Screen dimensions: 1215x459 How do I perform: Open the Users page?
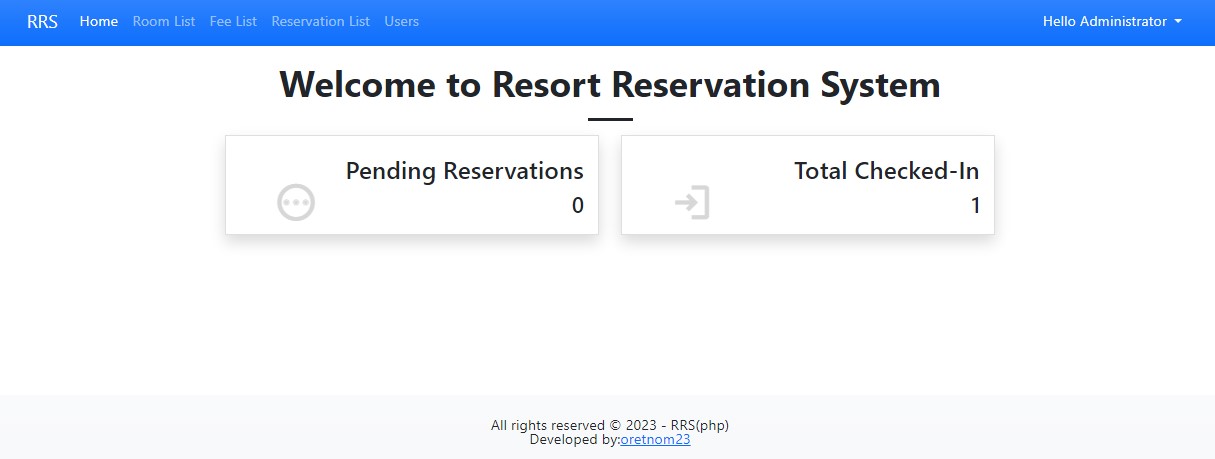click(x=402, y=21)
